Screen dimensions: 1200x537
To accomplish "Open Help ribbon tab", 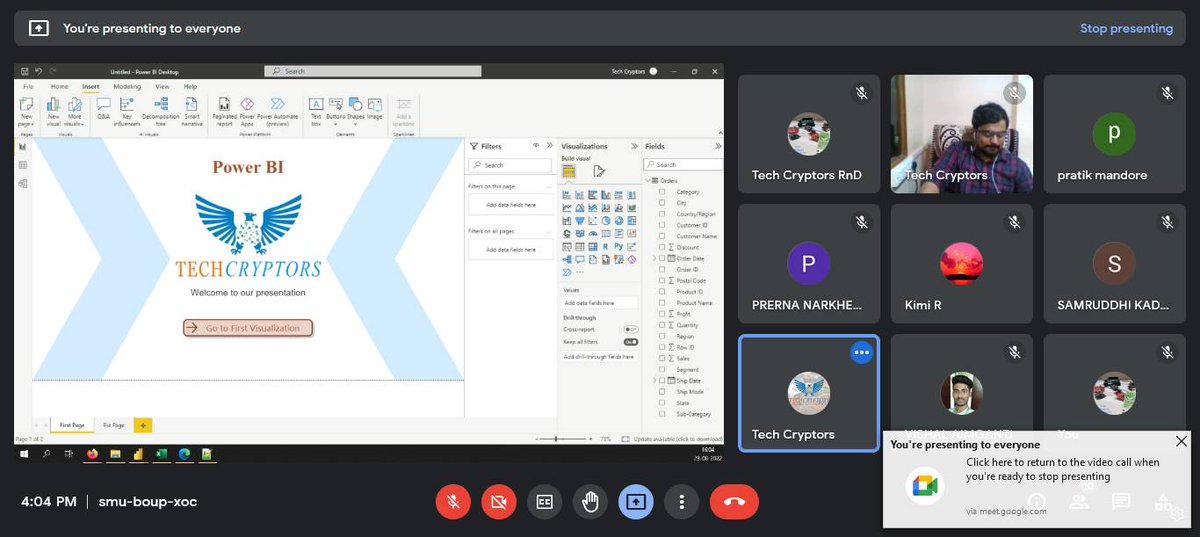I will point(190,87).
